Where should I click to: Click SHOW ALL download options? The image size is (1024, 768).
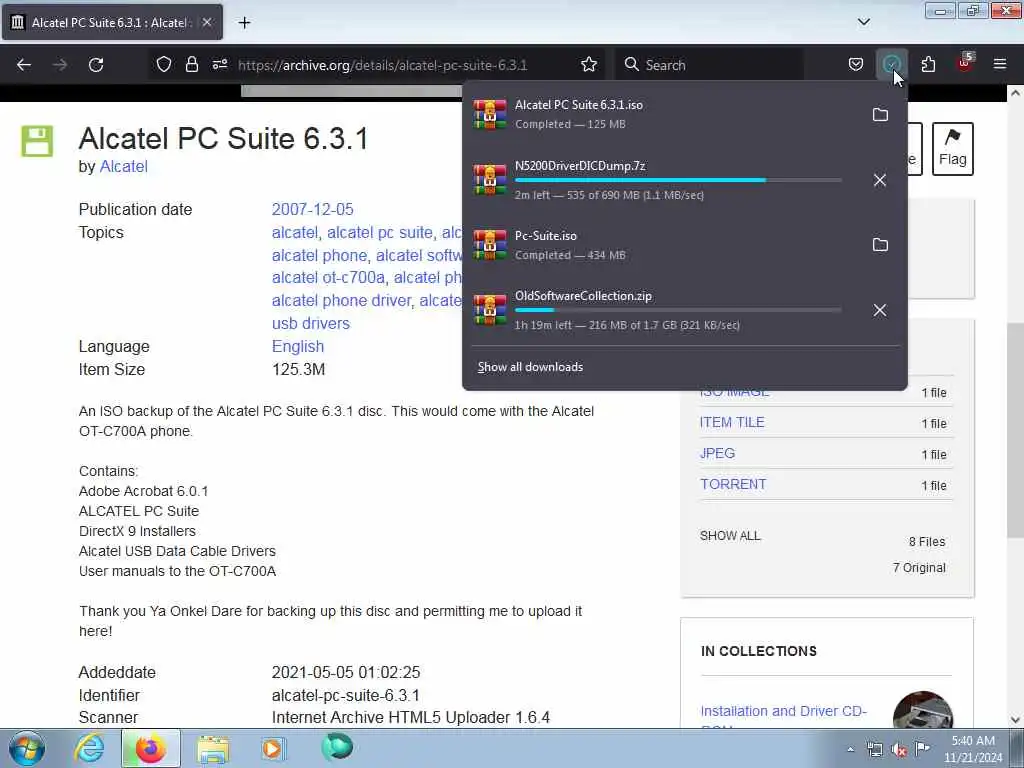coord(730,536)
